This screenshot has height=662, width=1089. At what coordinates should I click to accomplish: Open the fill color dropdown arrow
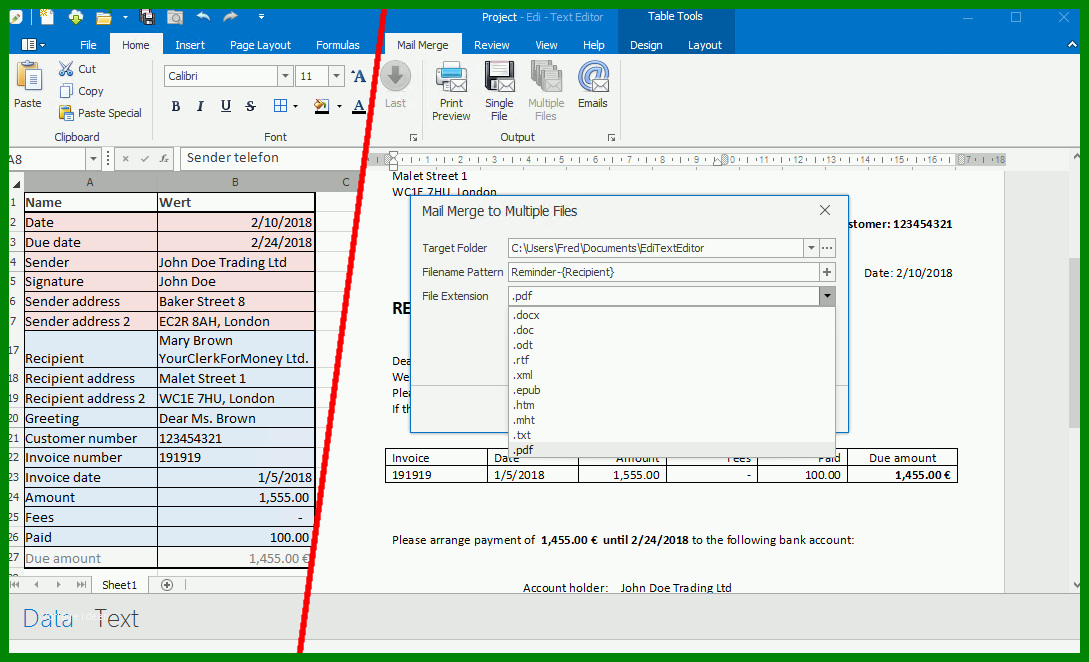pyautogui.click(x=339, y=106)
